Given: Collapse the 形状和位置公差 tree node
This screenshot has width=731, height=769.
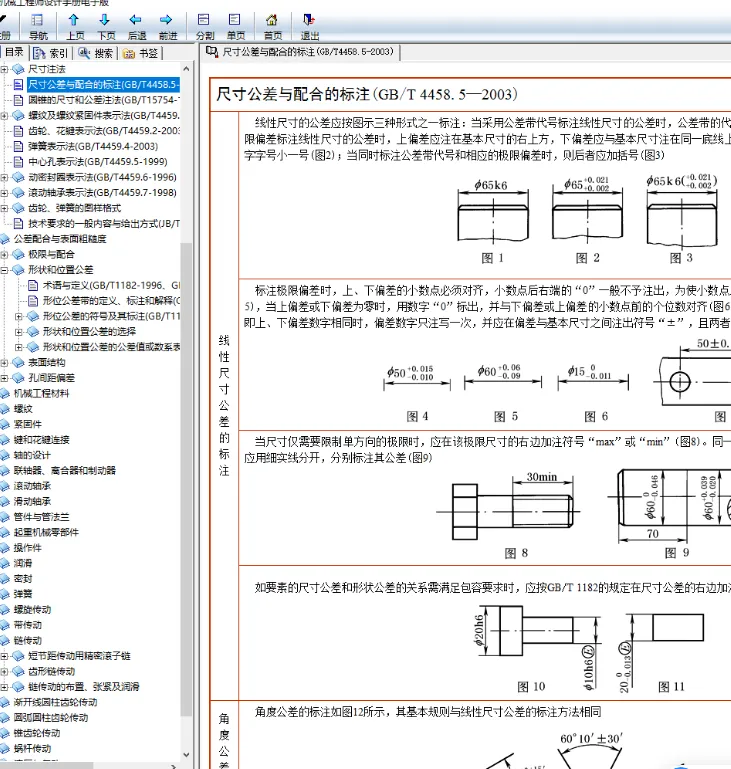Looking at the screenshot, I should (x=4, y=270).
